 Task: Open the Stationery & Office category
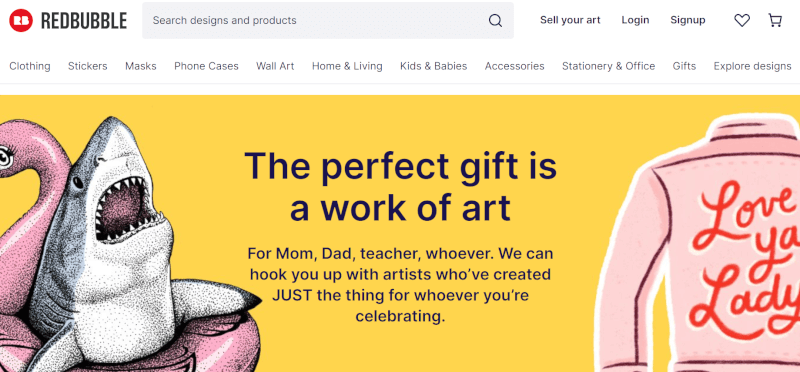coord(609,66)
